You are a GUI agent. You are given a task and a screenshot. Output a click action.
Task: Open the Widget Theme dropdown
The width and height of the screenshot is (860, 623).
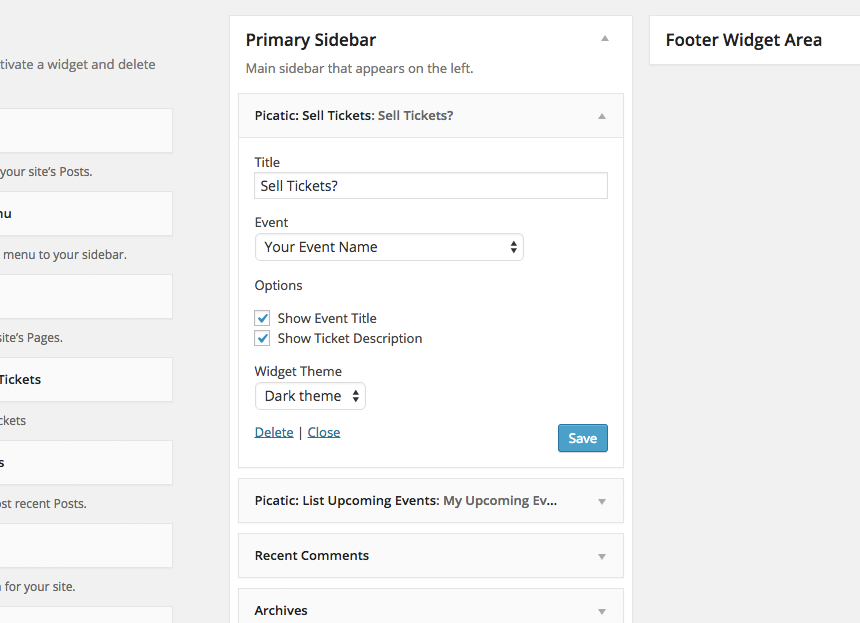pos(310,396)
